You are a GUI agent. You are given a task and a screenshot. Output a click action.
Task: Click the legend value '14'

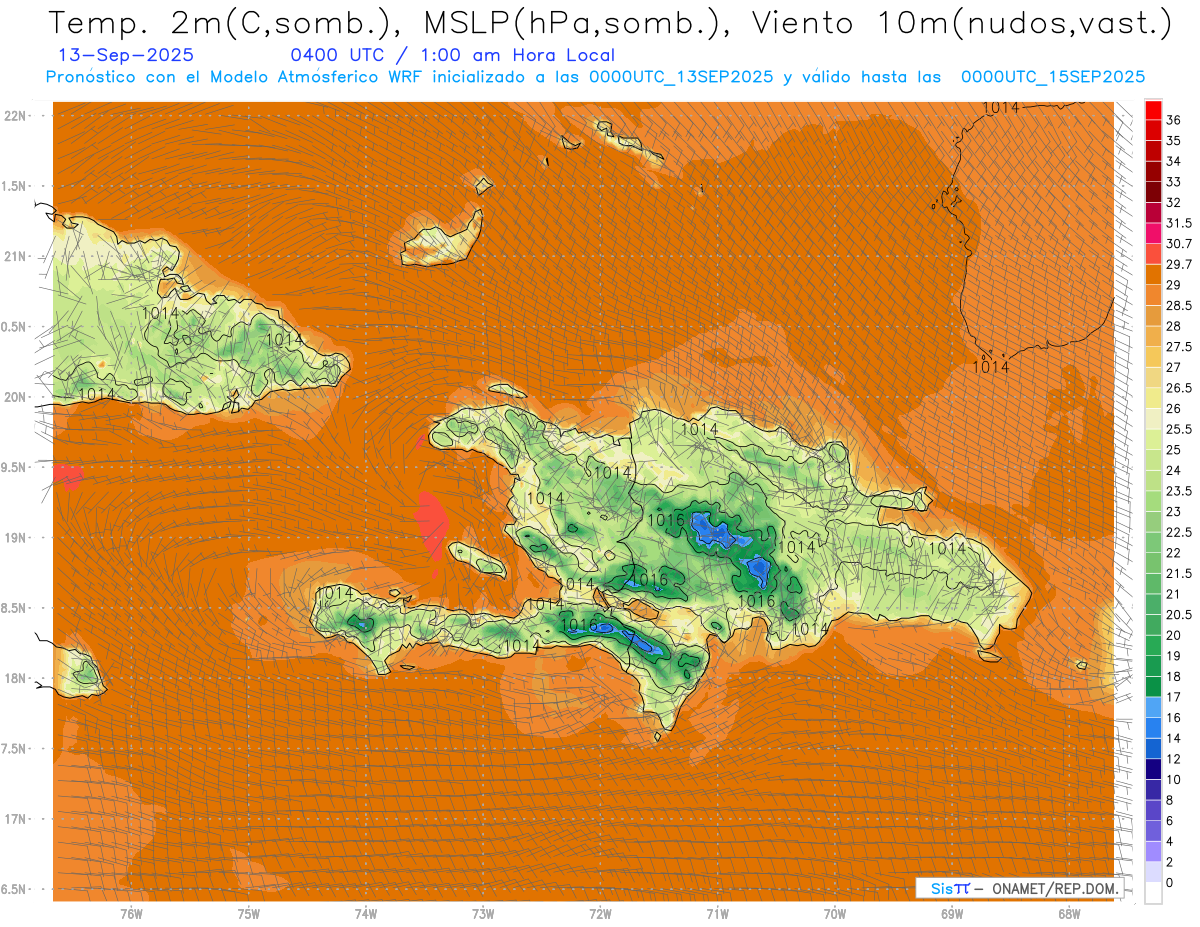tap(1174, 738)
